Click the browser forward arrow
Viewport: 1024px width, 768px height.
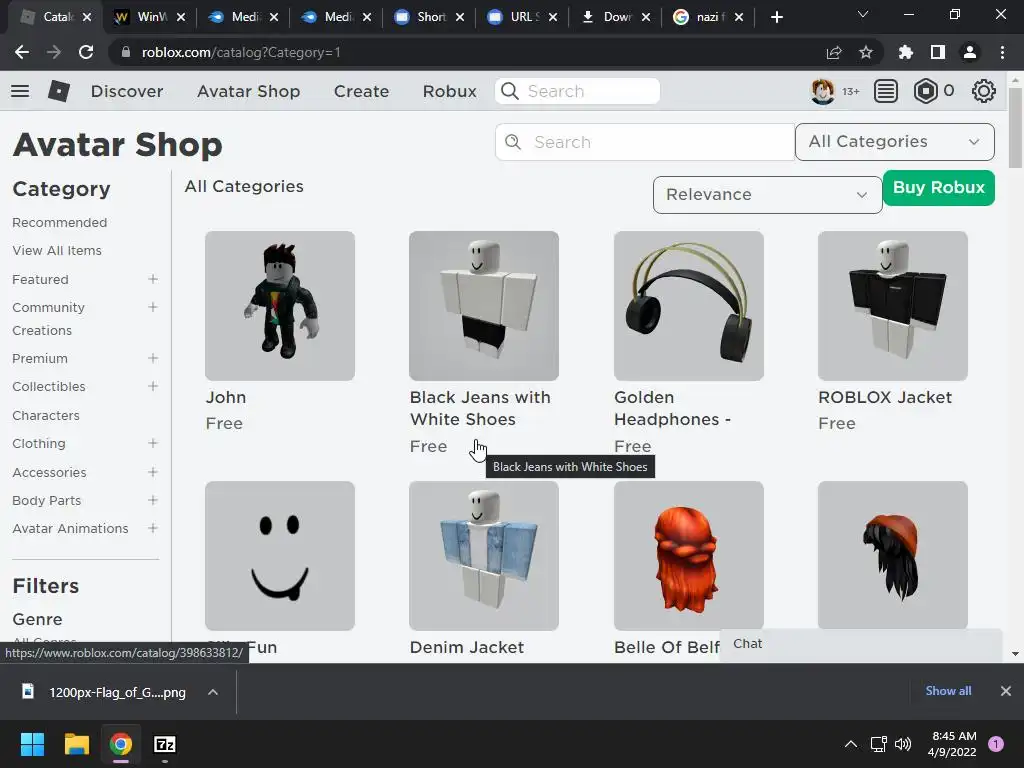point(54,52)
